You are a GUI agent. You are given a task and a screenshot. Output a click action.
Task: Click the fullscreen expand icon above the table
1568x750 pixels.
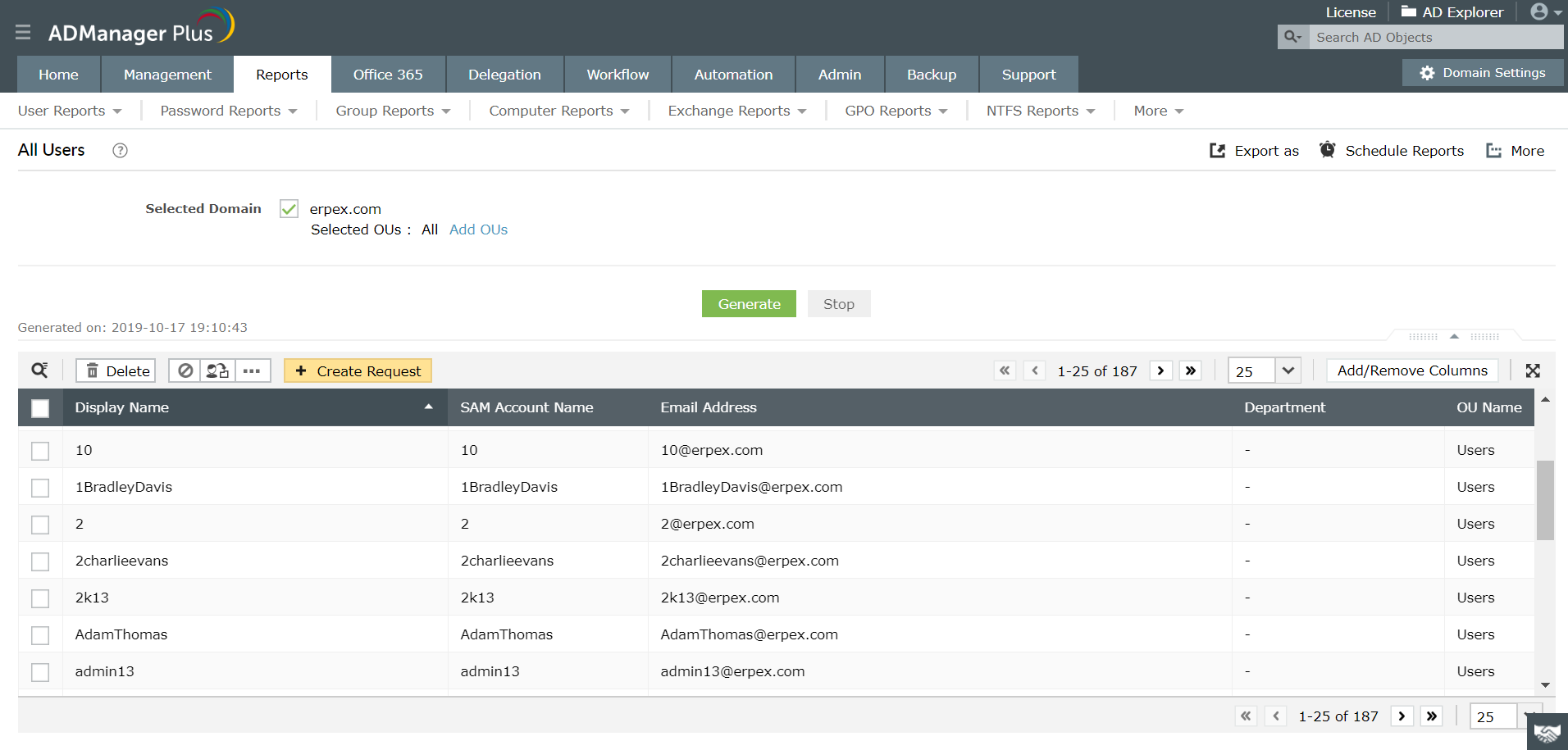tap(1532, 370)
